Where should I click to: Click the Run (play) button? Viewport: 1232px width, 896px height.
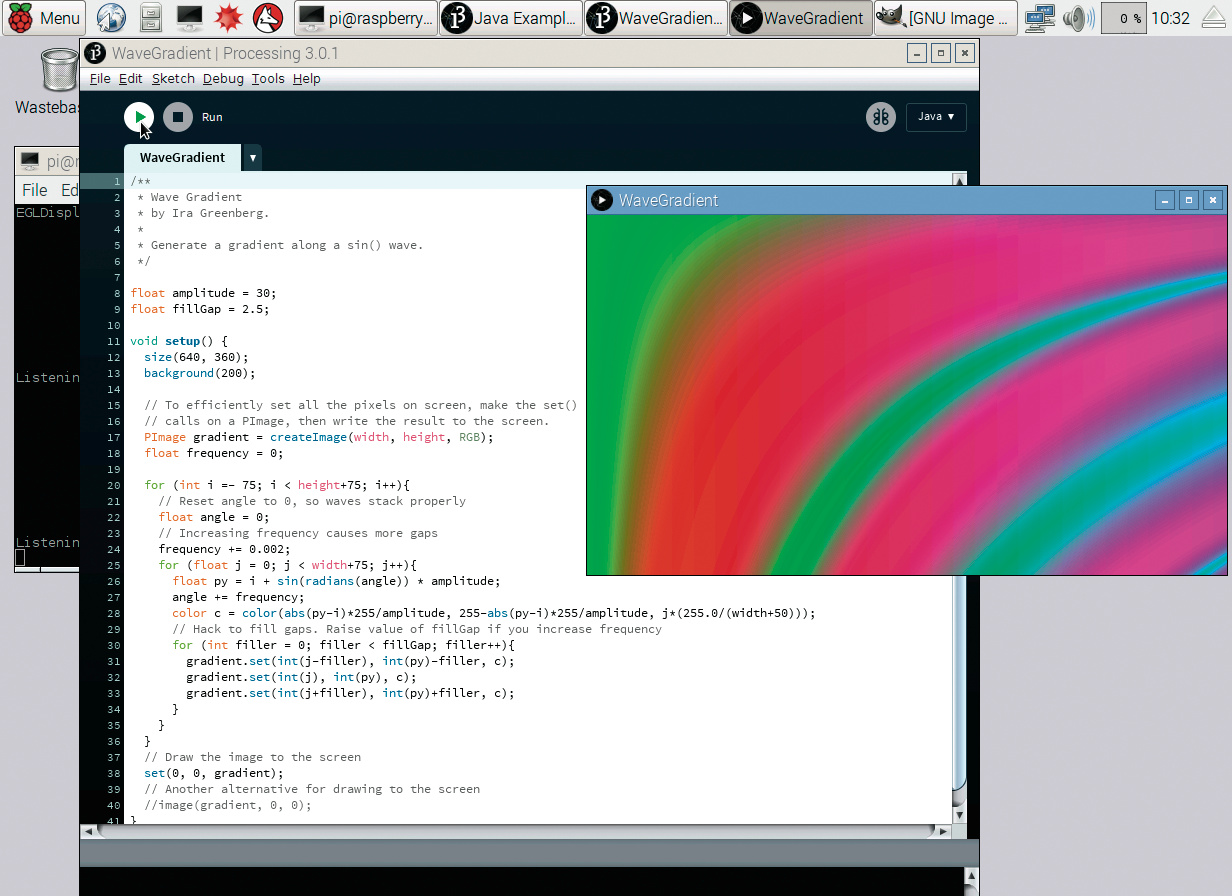click(x=139, y=117)
